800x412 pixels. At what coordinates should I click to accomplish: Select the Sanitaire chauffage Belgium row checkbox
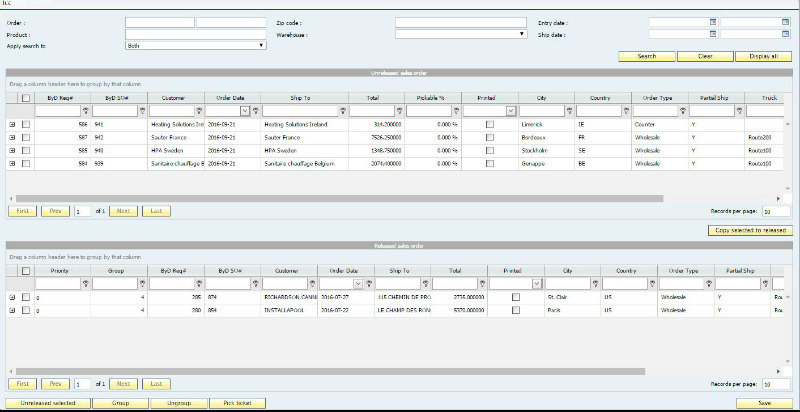[x=26, y=164]
